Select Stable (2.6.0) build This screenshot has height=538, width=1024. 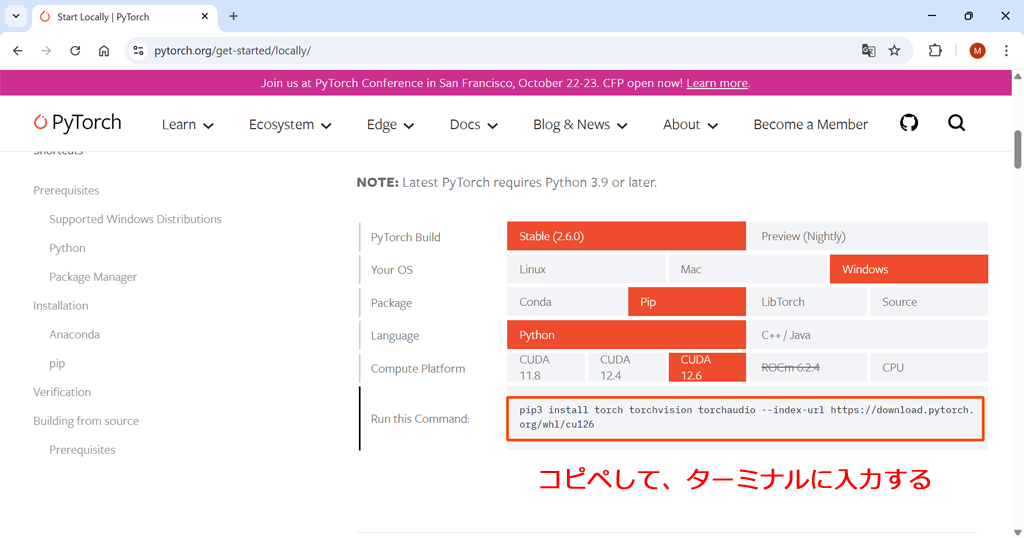[626, 236]
